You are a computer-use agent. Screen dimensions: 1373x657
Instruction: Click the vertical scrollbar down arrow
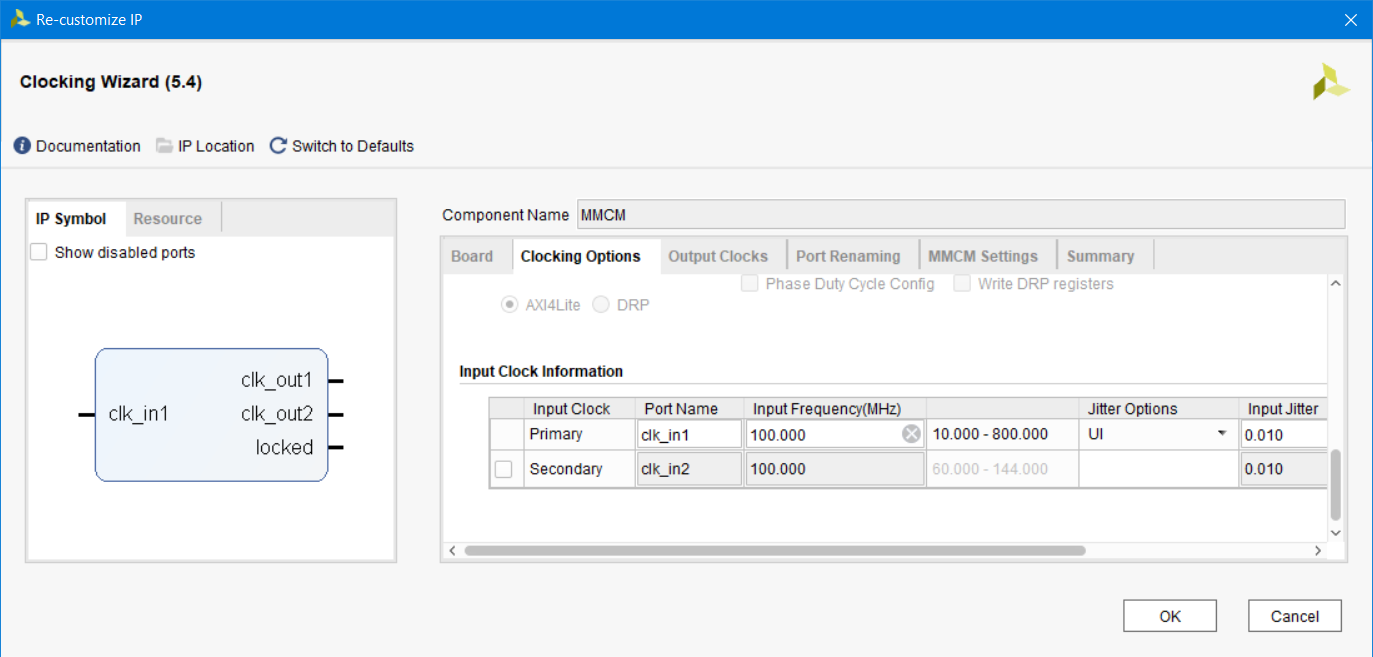pyautogui.click(x=1335, y=533)
